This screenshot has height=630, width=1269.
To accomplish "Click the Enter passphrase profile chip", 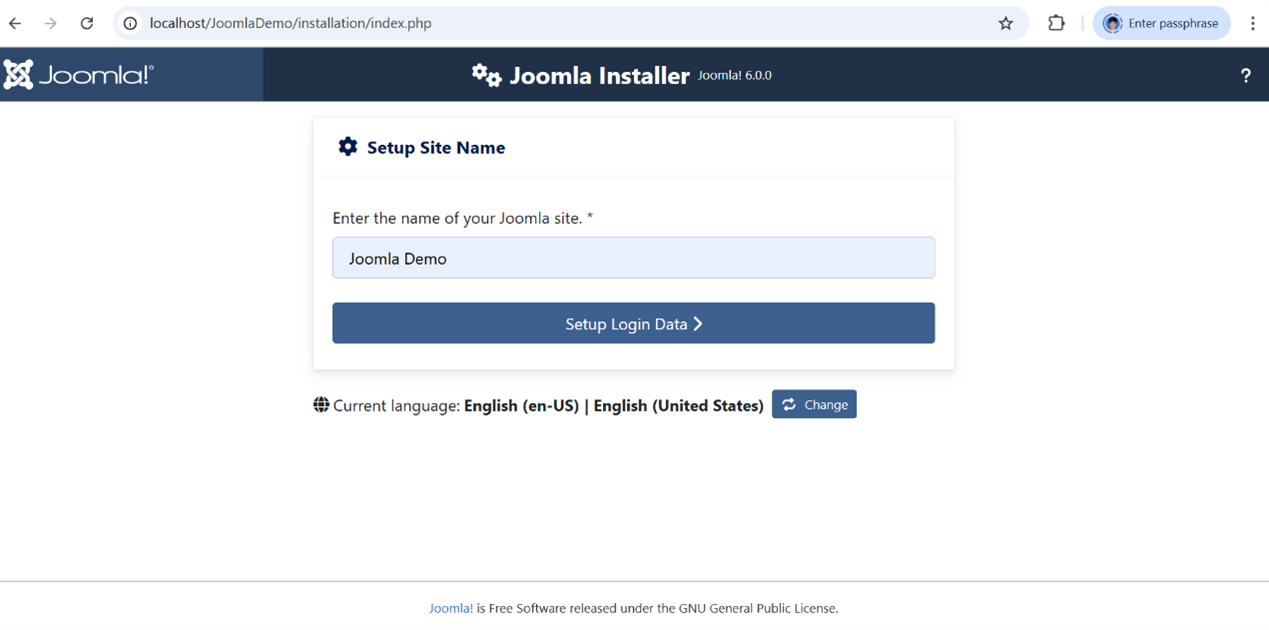I will point(1161,23).
